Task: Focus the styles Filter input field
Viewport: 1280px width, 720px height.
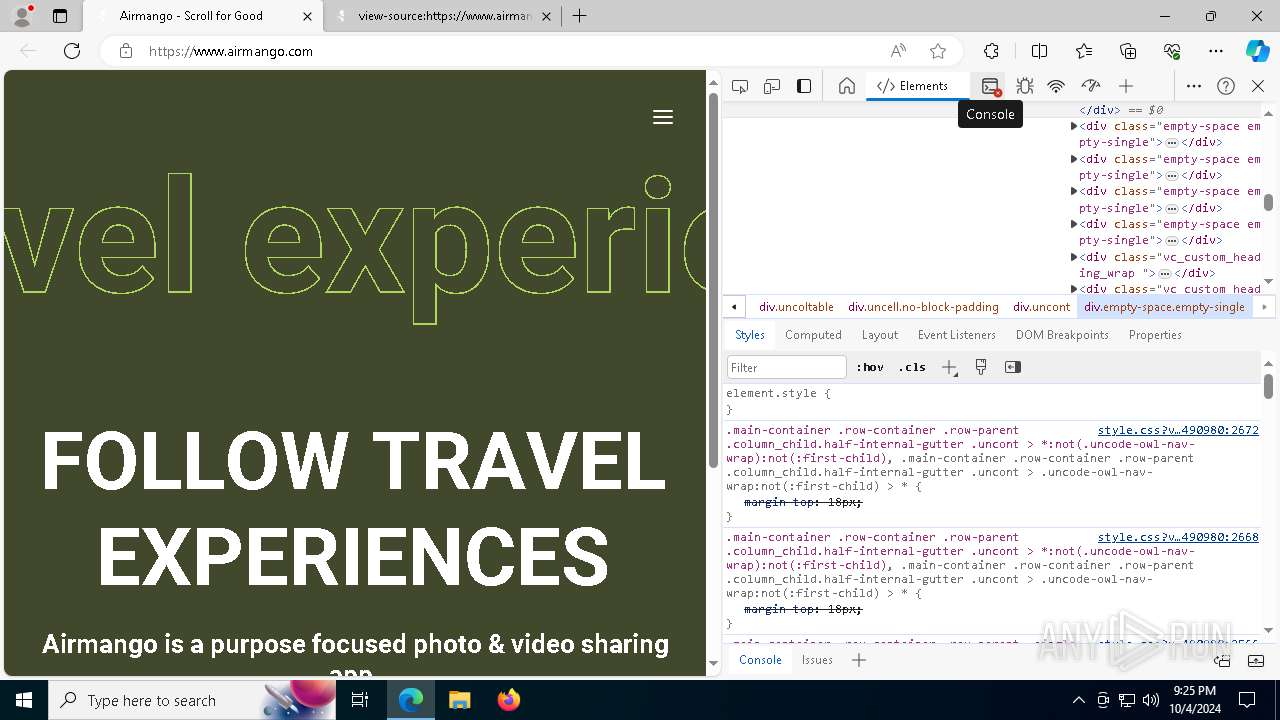Action: click(787, 367)
